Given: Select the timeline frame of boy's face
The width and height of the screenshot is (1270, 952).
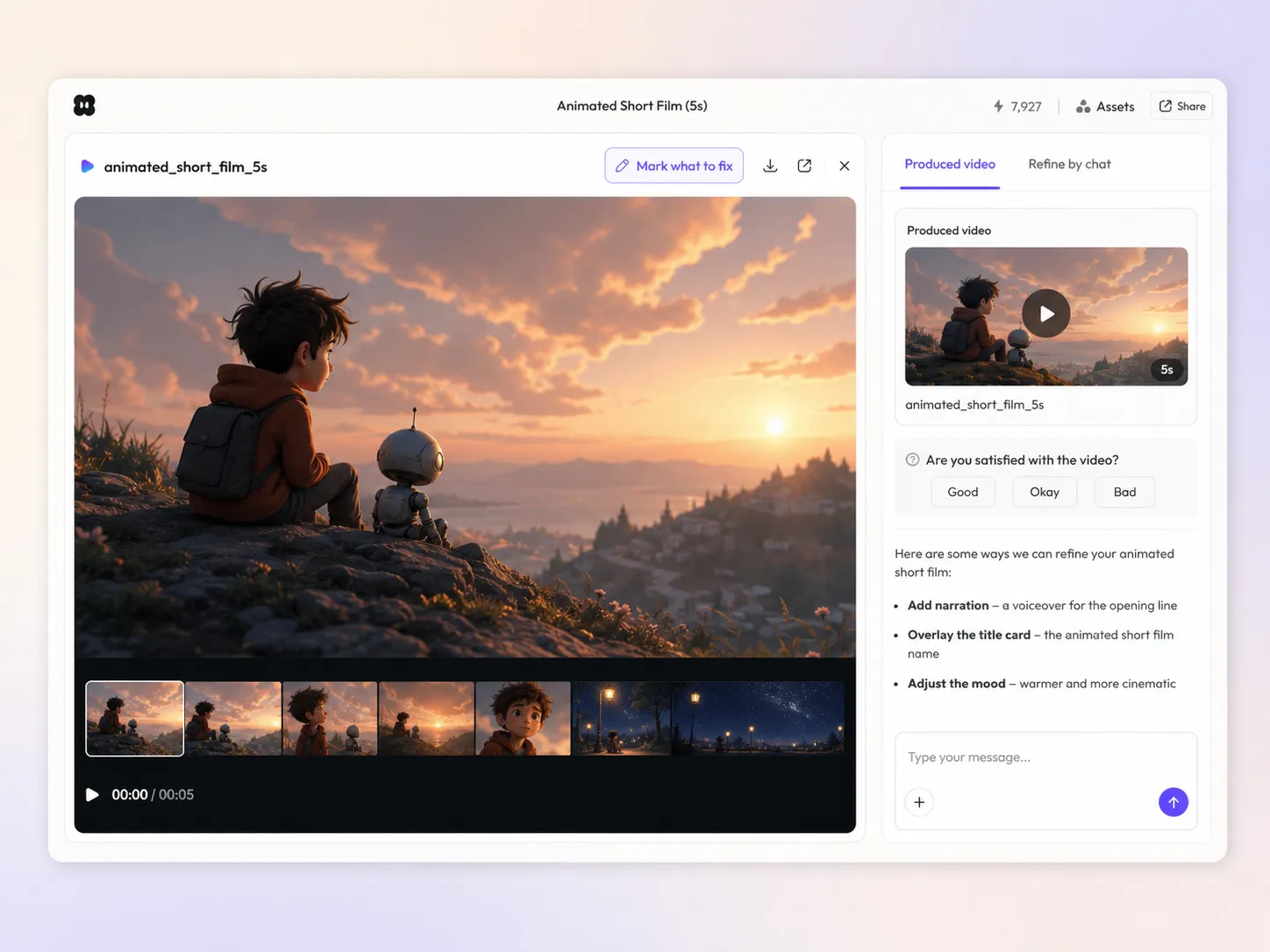Looking at the screenshot, I should (x=523, y=719).
